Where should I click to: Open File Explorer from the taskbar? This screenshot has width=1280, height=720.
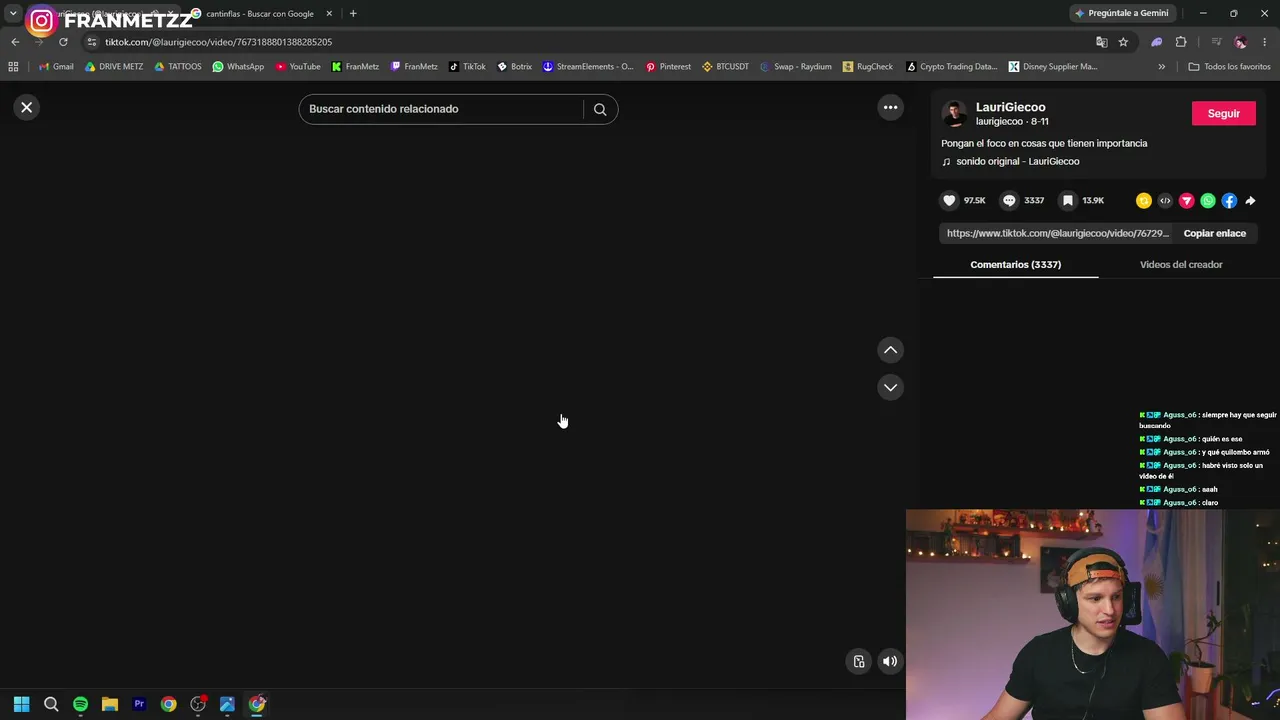point(110,704)
